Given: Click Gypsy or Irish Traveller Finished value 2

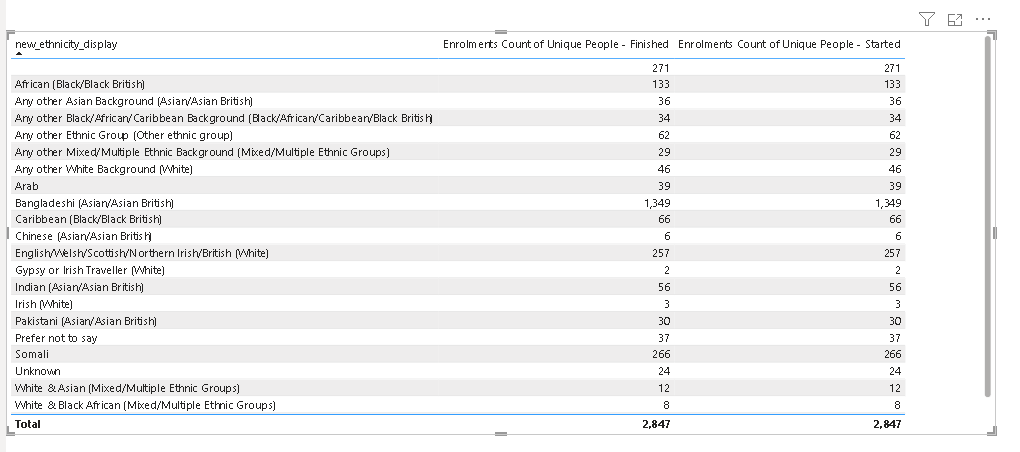Looking at the screenshot, I should click(x=667, y=270).
